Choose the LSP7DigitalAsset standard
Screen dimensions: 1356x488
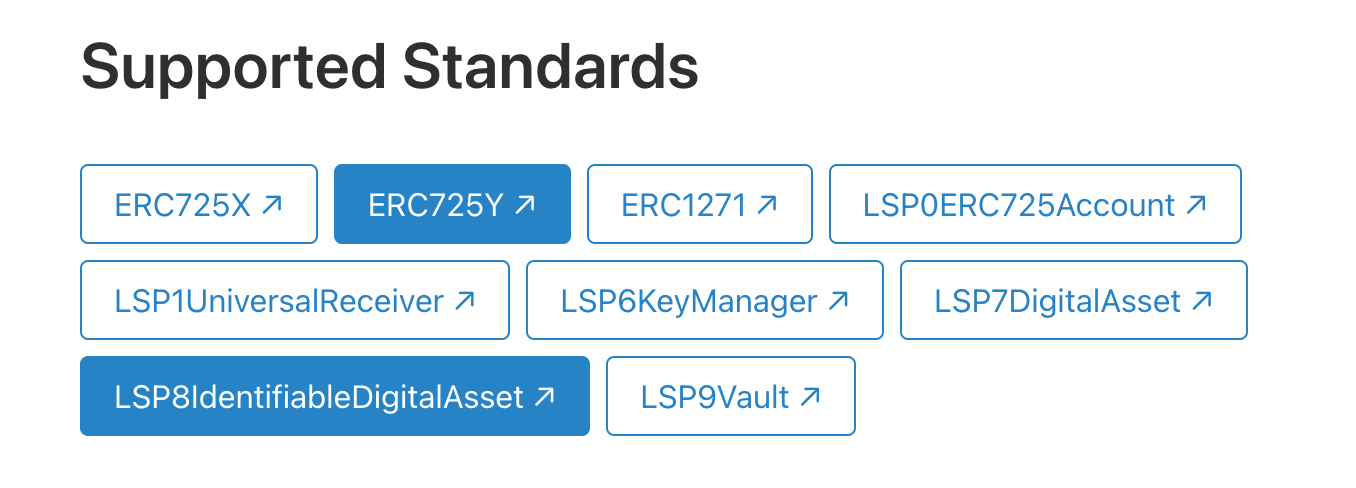click(x=1058, y=301)
